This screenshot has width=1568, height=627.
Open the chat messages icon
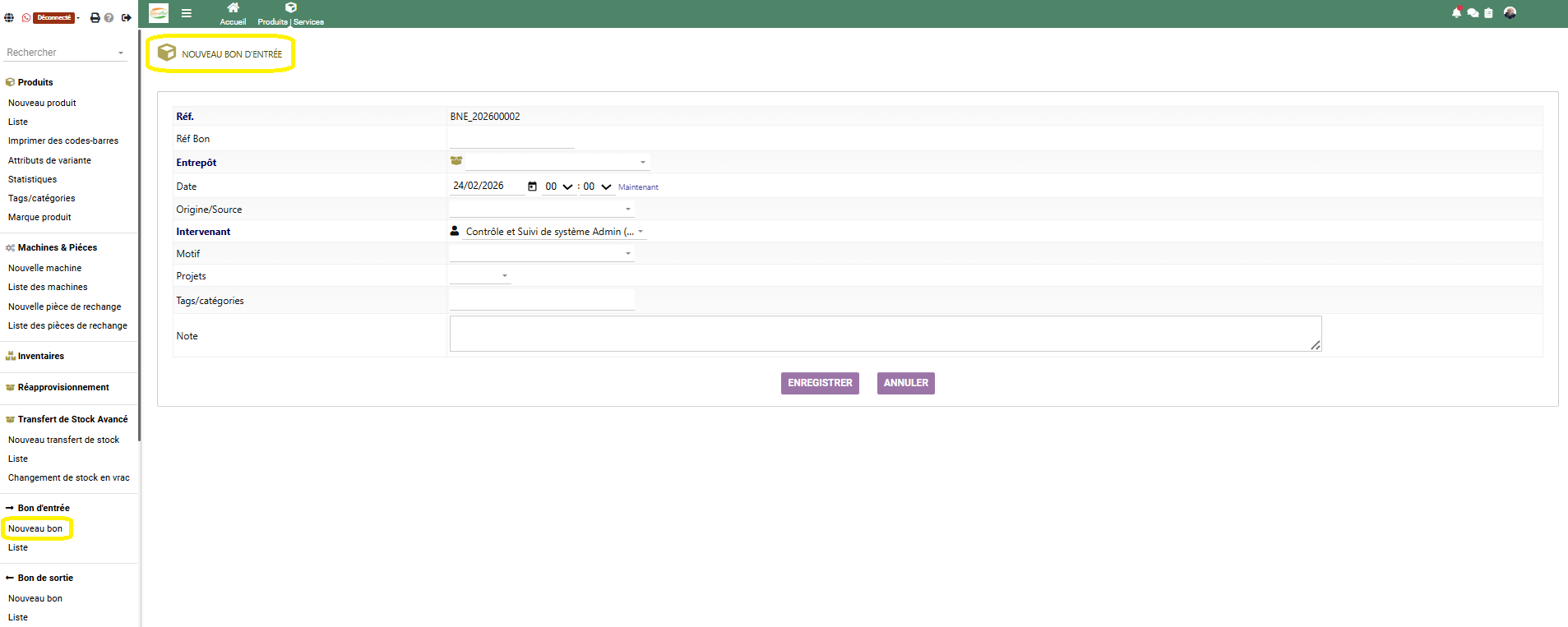tap(1473, 13)
